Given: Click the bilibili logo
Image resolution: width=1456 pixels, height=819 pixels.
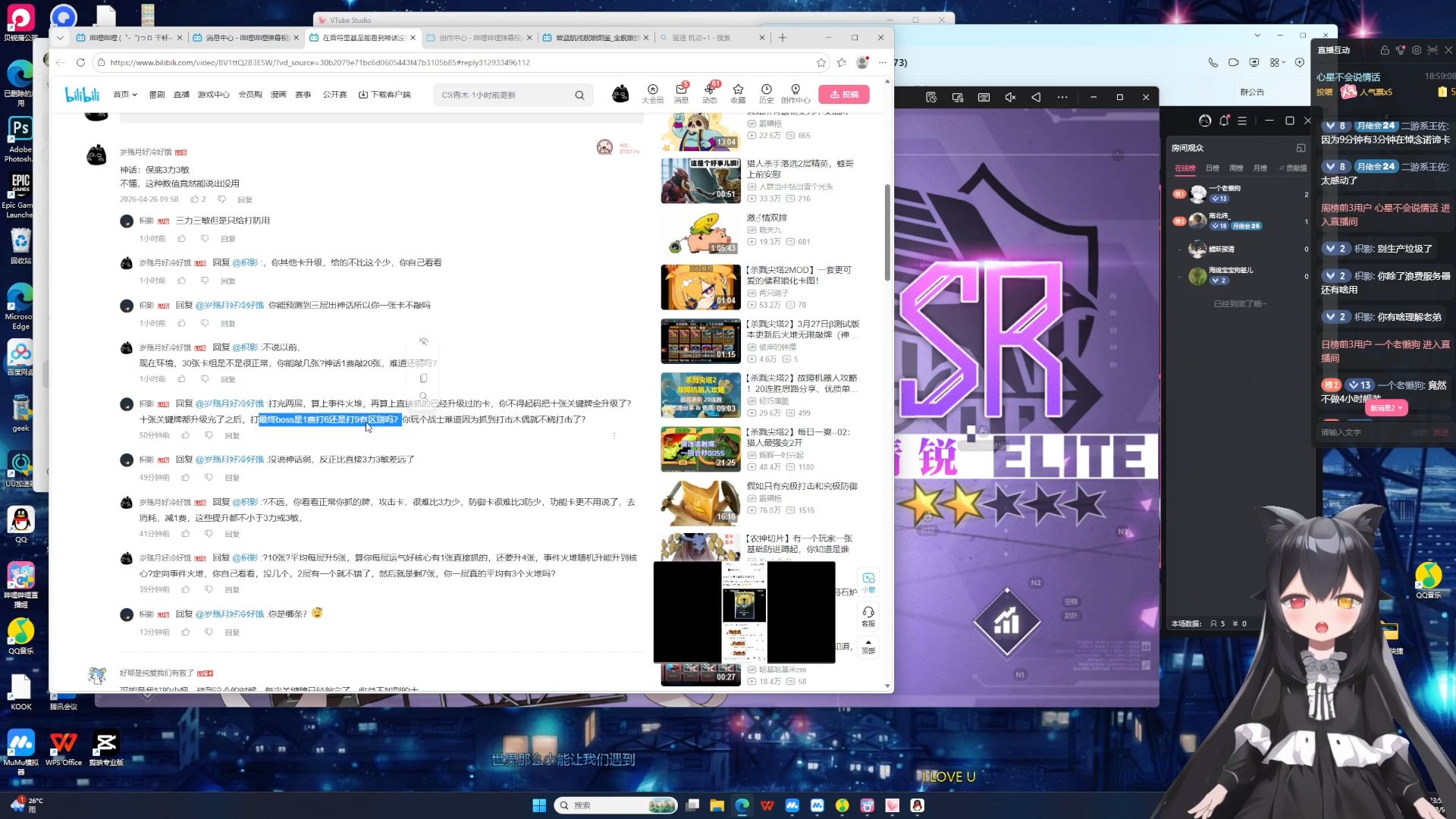Looking at the screenshot, I should pyautogui.click(x=82, y=95).
